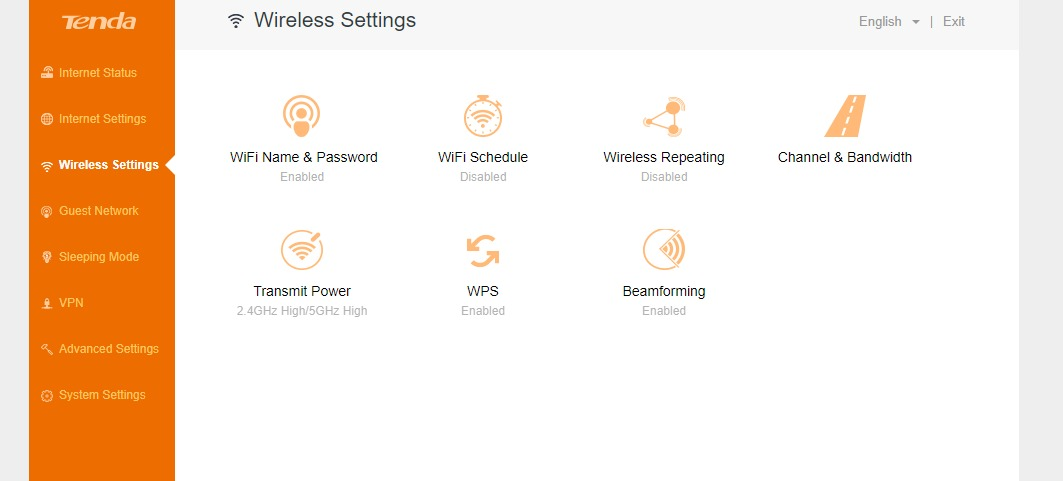Image resolution: width=1063 pixels, height=481 pixels.
Task: Expand the English language dropdown
Action: click(888, 21)
